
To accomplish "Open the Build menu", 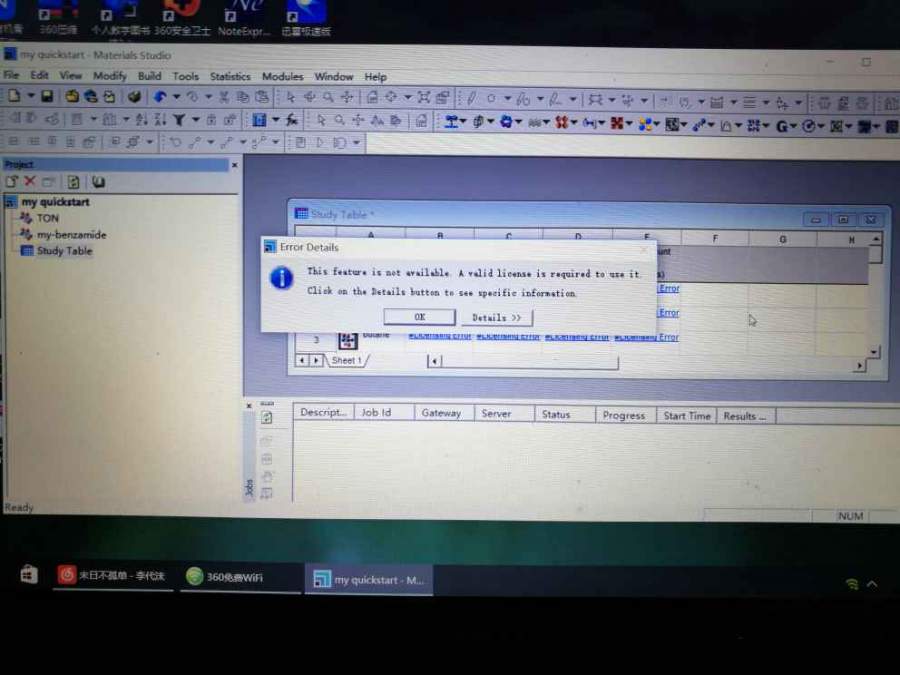I will click(x=149, y=76).
